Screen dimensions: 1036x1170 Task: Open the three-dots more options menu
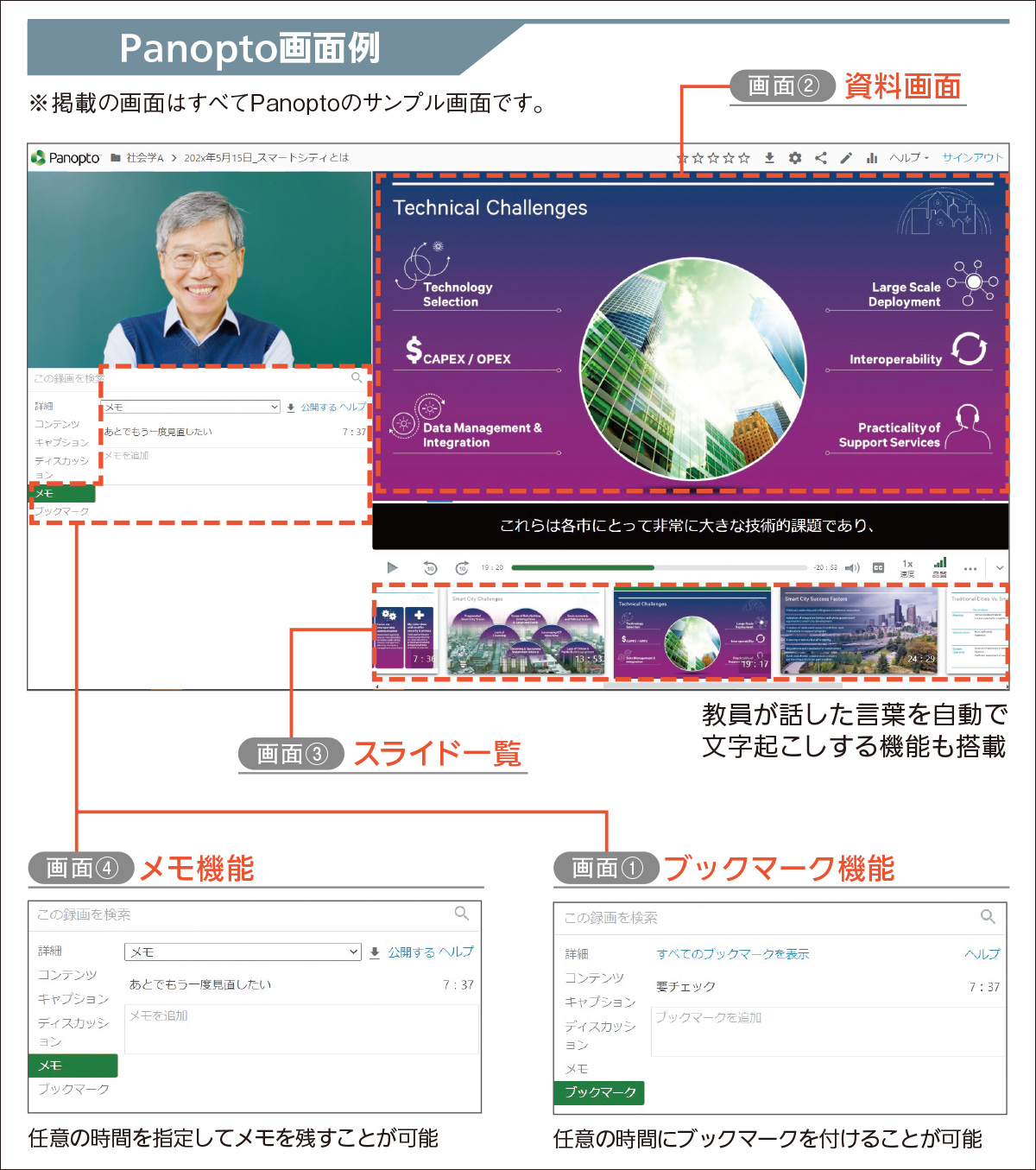coord(970,569)
